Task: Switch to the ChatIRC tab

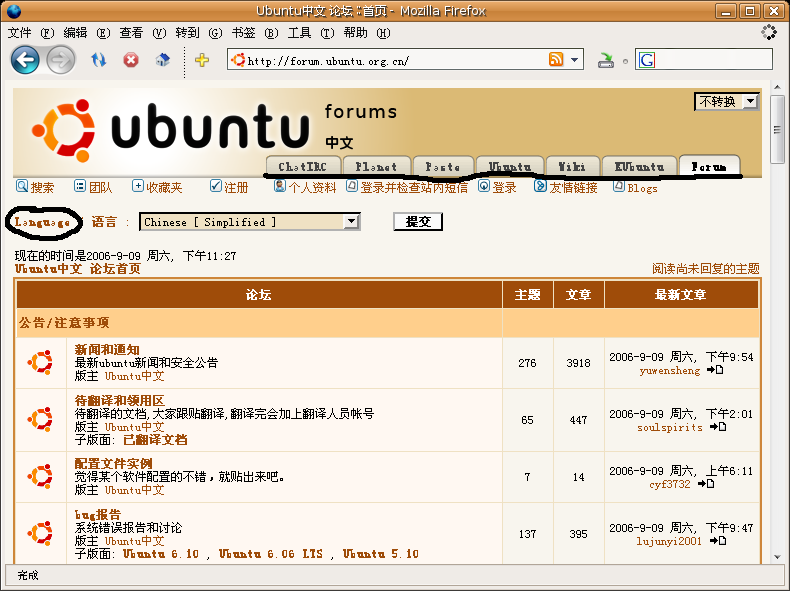Action: [x=303, y=166]
